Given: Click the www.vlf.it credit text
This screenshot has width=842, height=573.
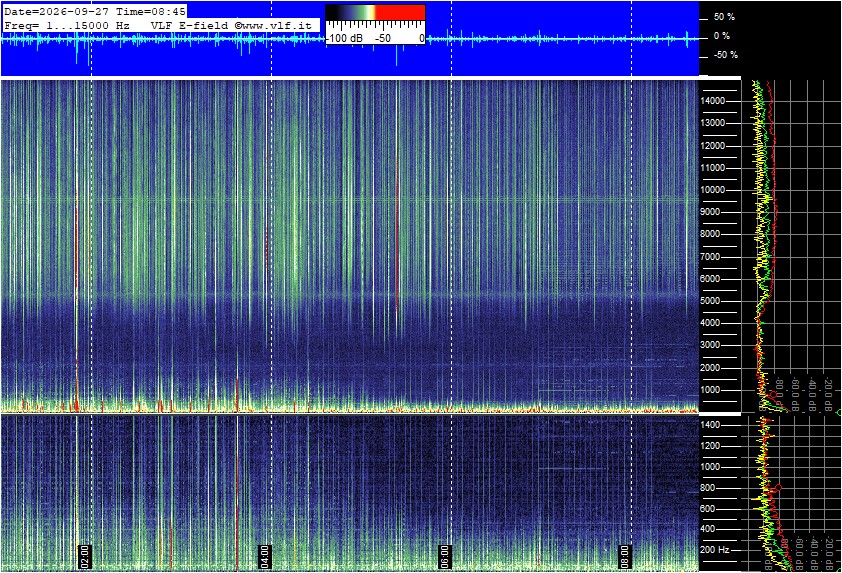Looking at the screenshot, I should (x=277, y=25).
